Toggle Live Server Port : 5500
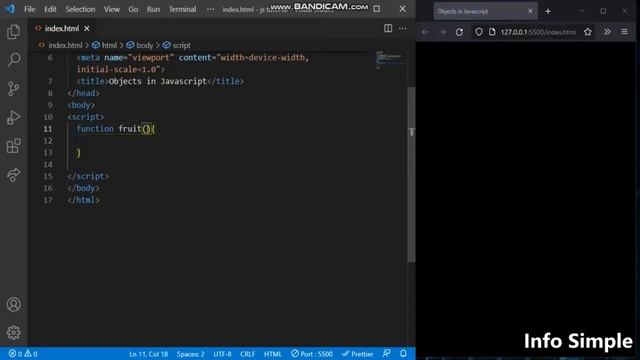This screenshot has height=360, width=640. tap(312, 354)
